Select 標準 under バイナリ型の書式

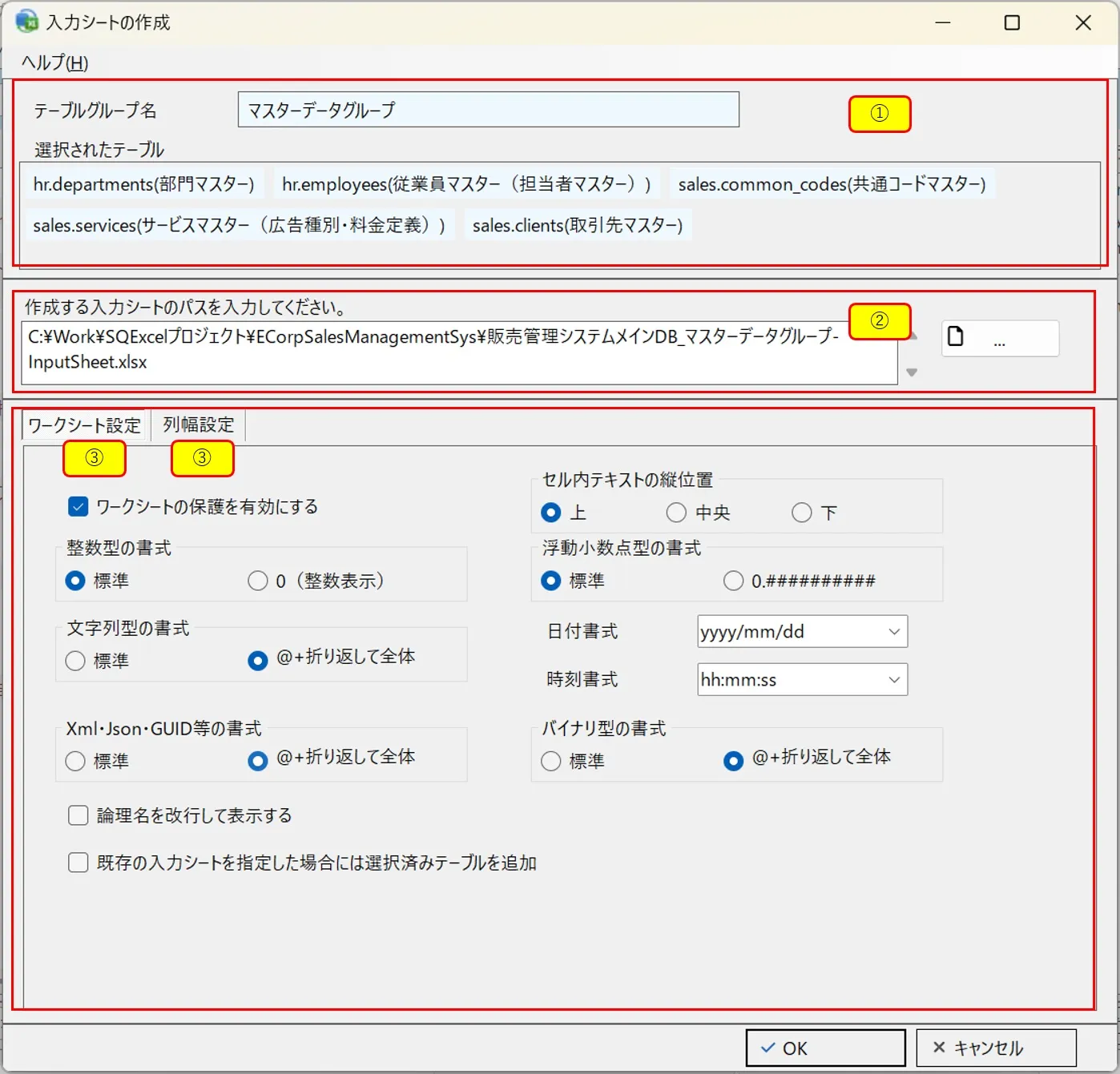point(573,761)
